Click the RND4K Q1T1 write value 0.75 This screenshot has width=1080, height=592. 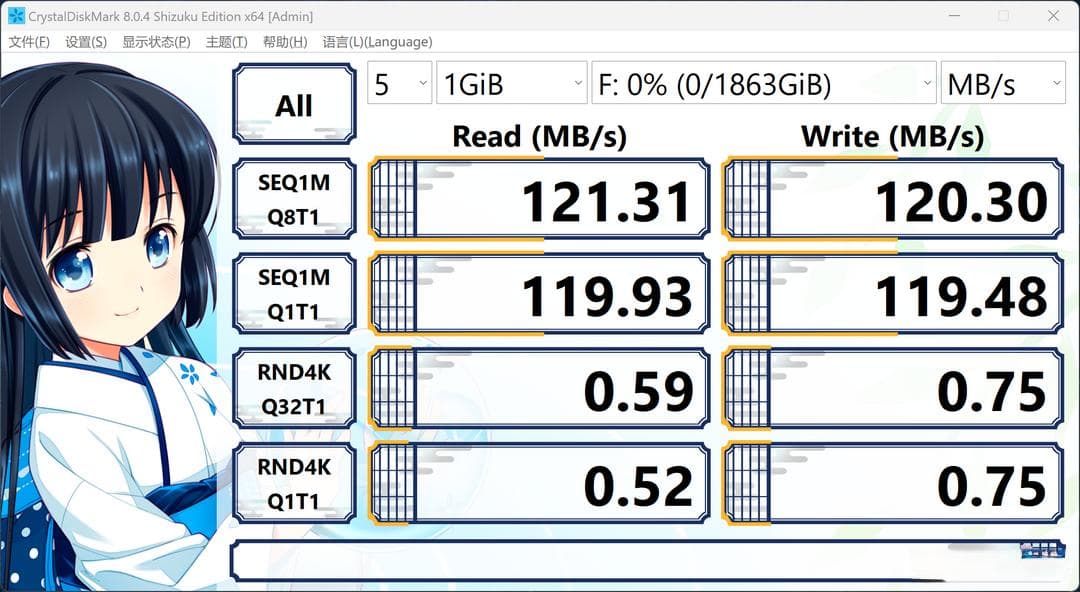pyautogui.click(x=893, y=483)
